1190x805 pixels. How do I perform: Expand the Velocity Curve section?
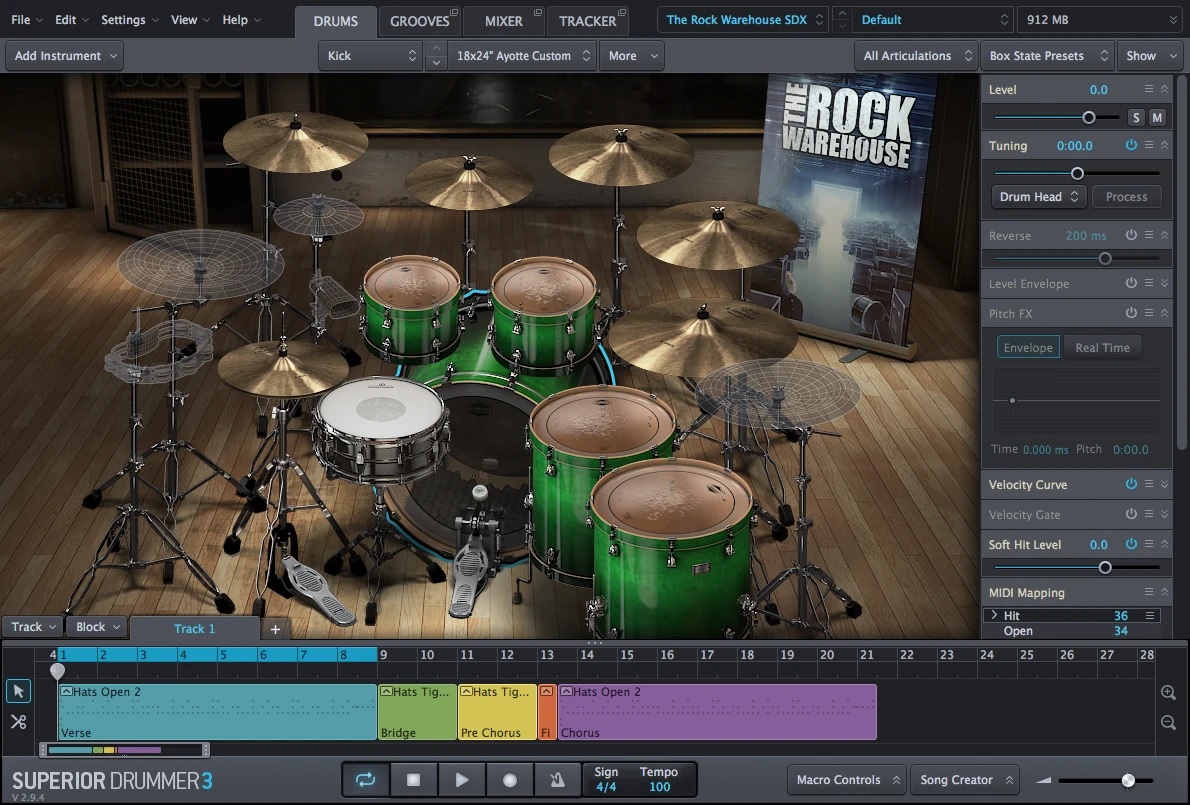click(x=1164, y=484)
